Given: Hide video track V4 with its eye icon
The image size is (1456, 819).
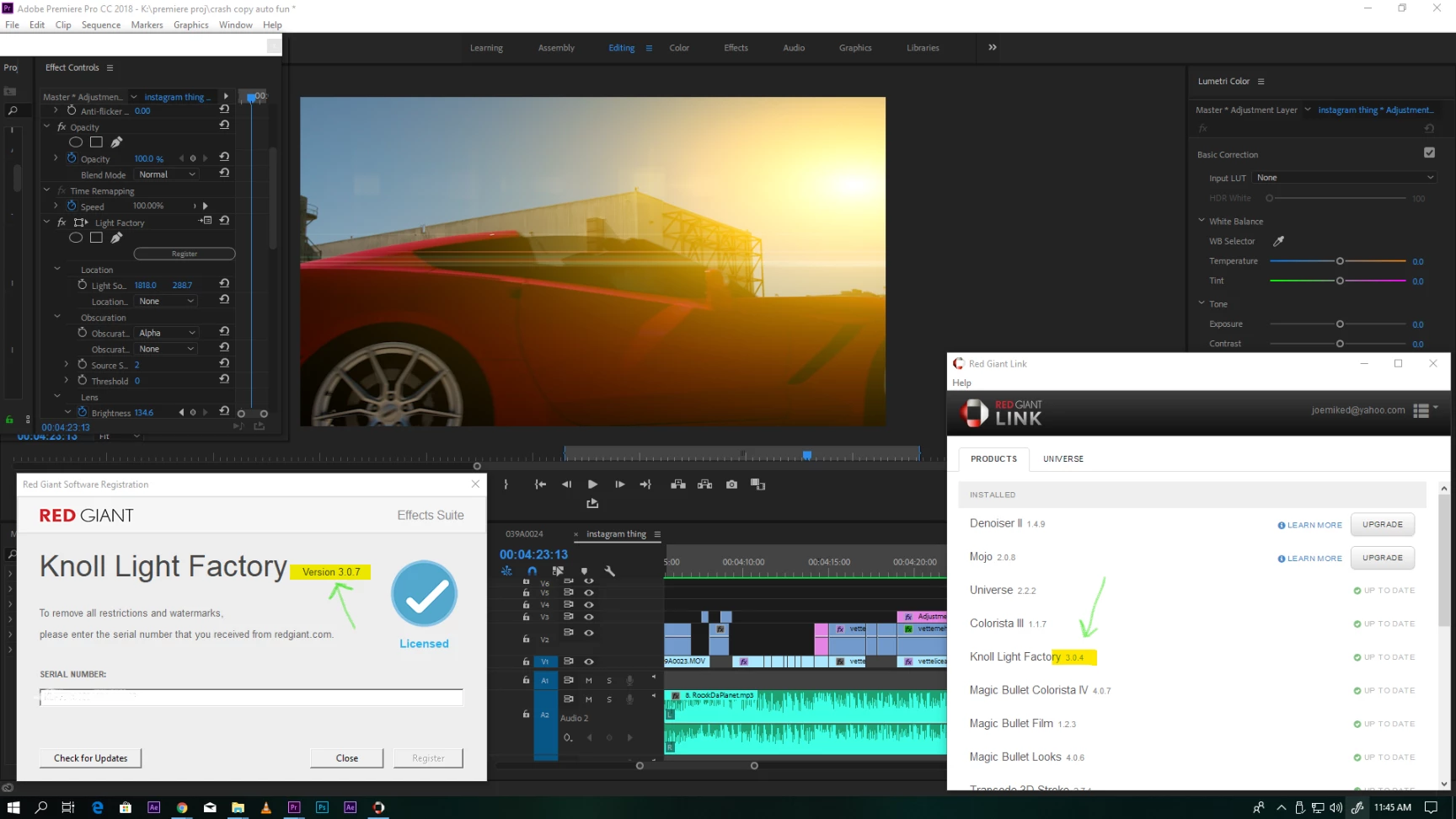Looking at the screenshot, I should tap(589, 604).
